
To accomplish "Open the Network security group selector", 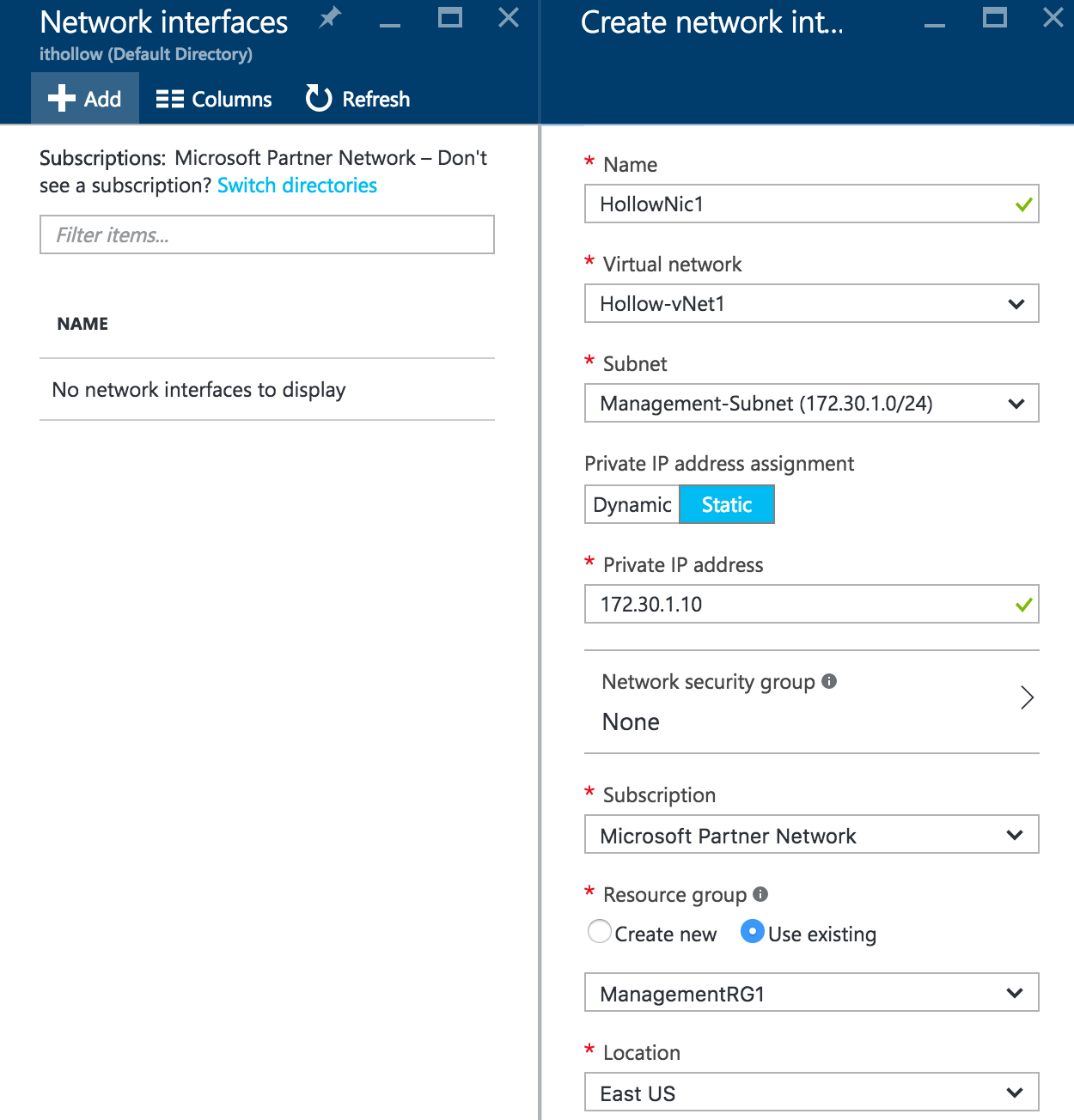I will point(811,701).
